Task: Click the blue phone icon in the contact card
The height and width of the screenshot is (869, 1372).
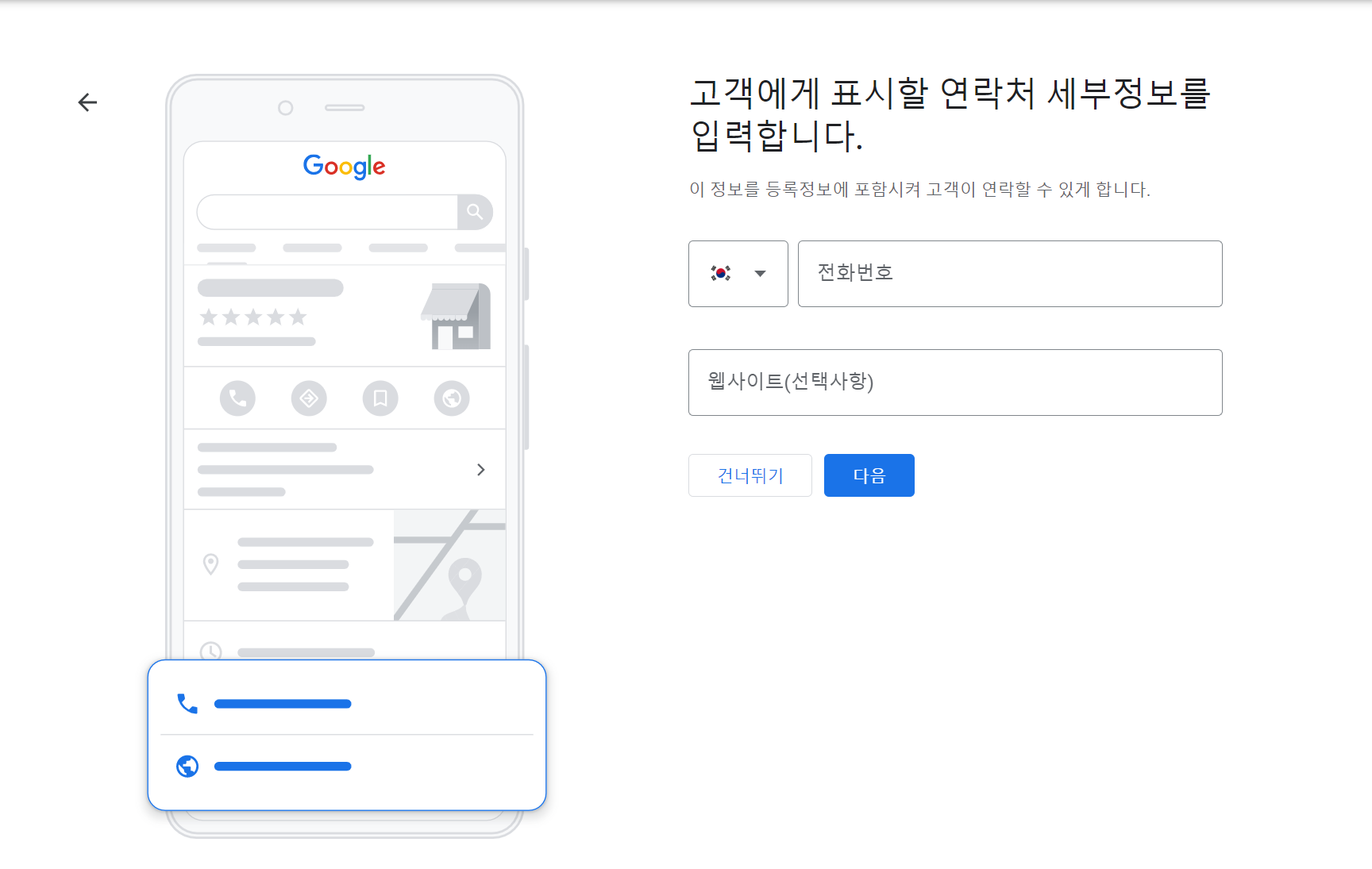Action: click(187, 703)
